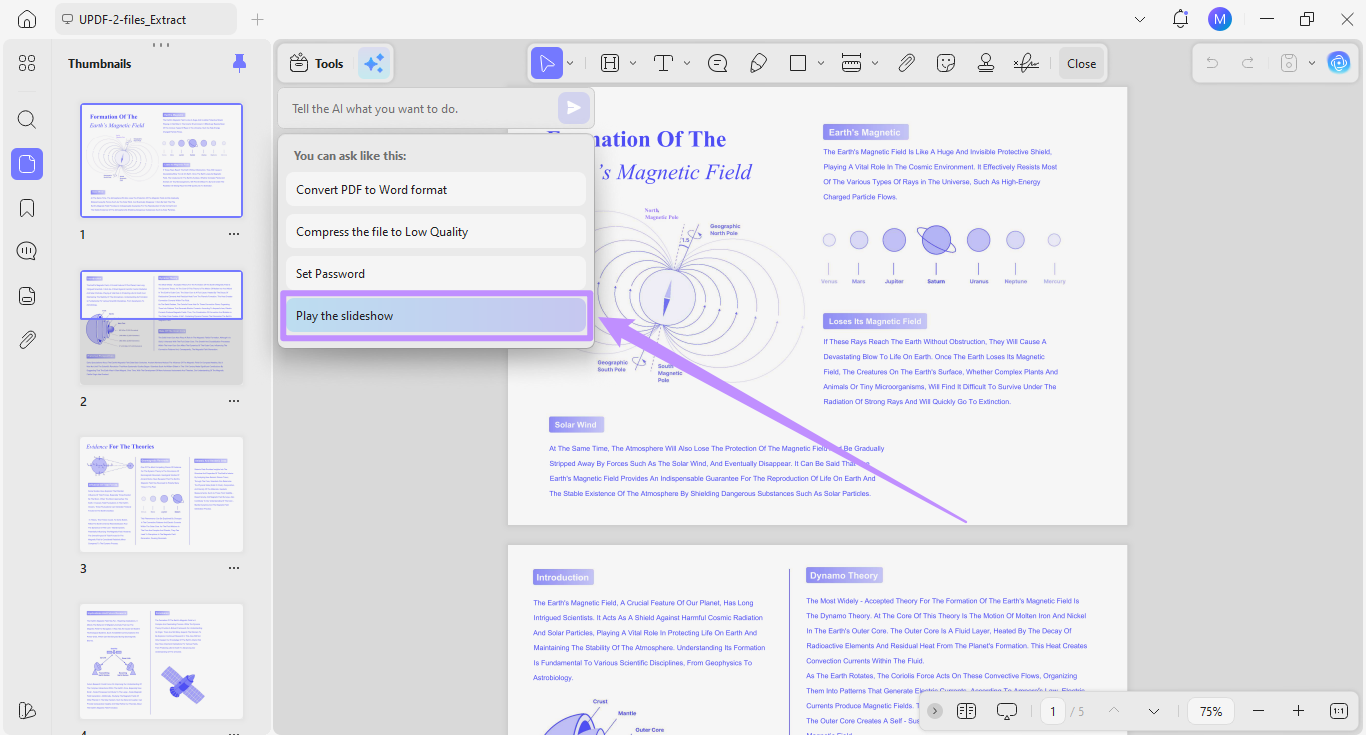Expand the Measure tool dropdown arrow
The width and height of the screenshot is (1366, 735).
[875, 63]
